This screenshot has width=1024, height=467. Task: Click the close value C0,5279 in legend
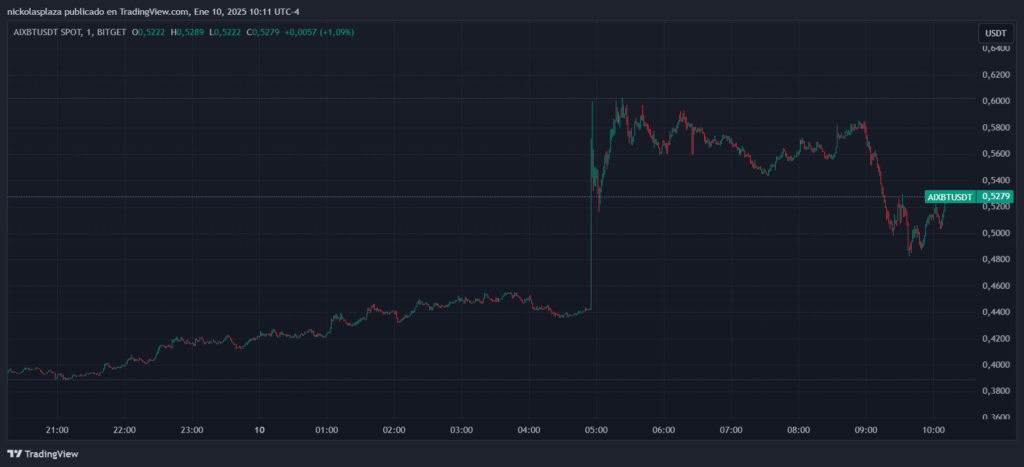[x=262, y=32]
